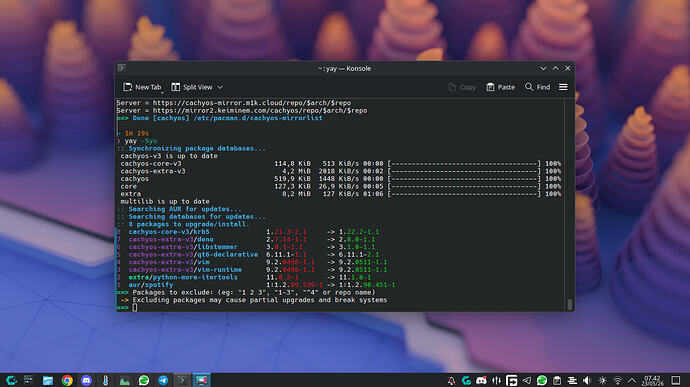
Task: Expand the Split View dropdown arrow
Action: [220, 87]
